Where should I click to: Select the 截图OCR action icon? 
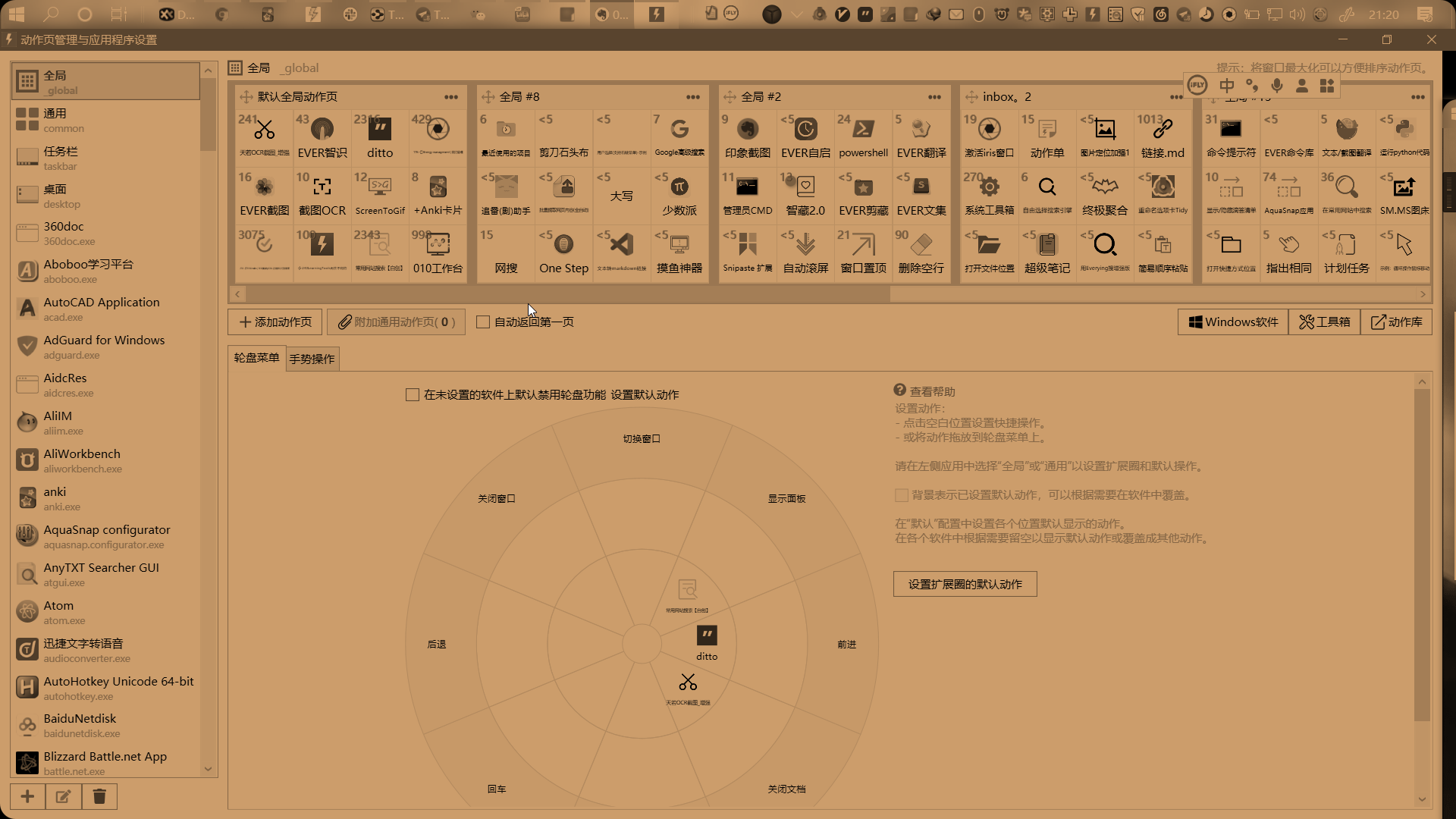pos(322,187)
